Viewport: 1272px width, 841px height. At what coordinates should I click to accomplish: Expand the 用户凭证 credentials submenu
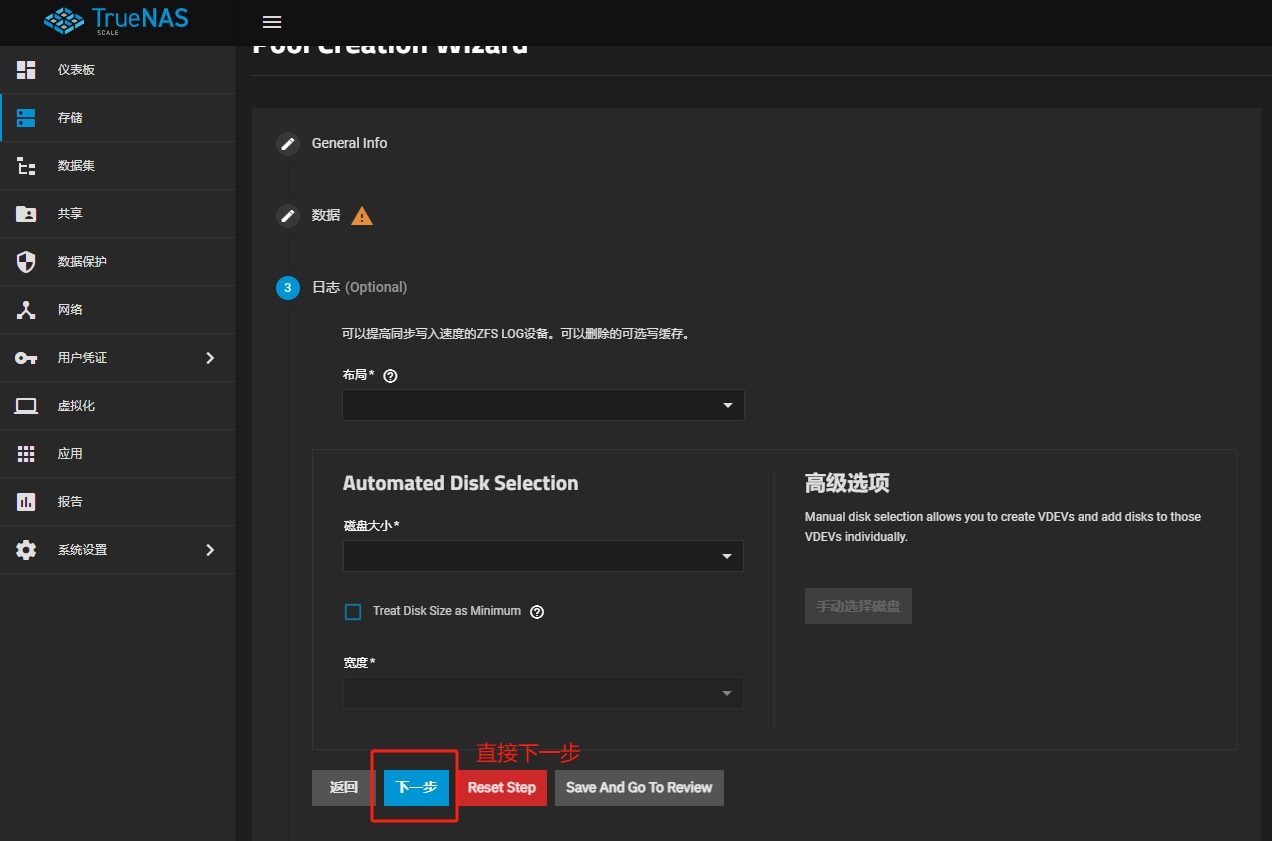tap(210, 358)
